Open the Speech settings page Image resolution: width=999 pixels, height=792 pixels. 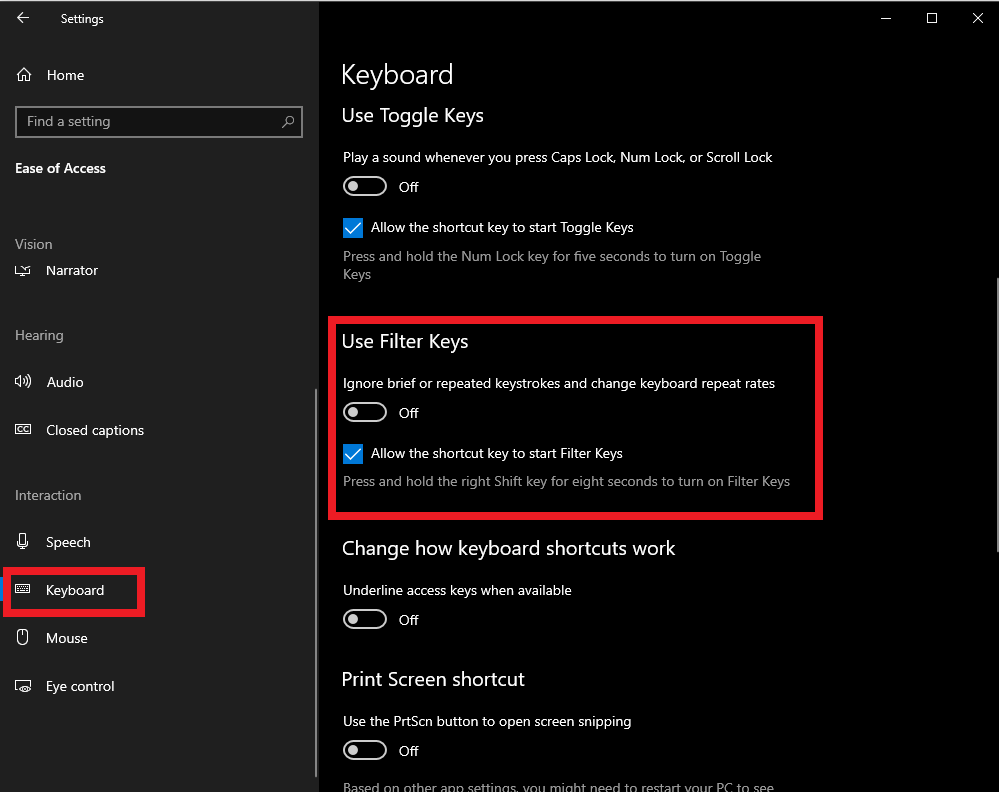(68, 542)
